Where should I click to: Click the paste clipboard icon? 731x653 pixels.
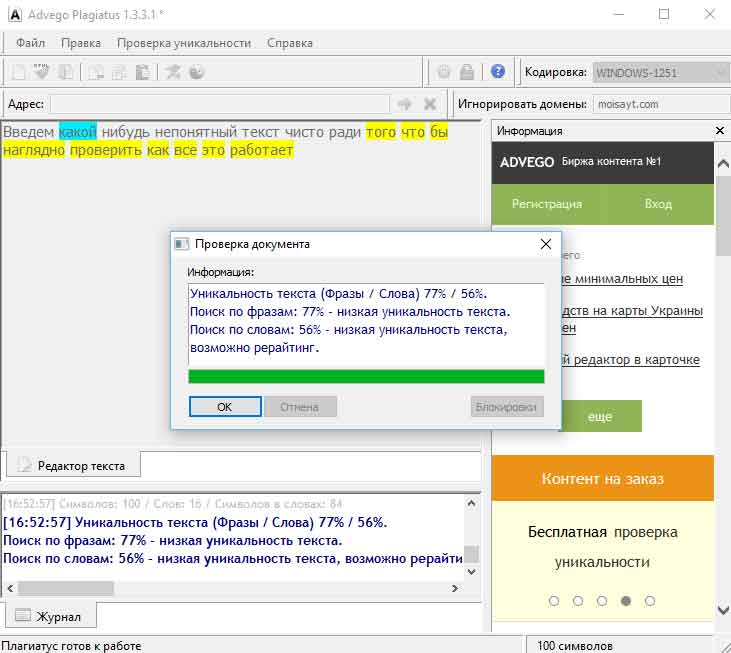coord(142,72)
